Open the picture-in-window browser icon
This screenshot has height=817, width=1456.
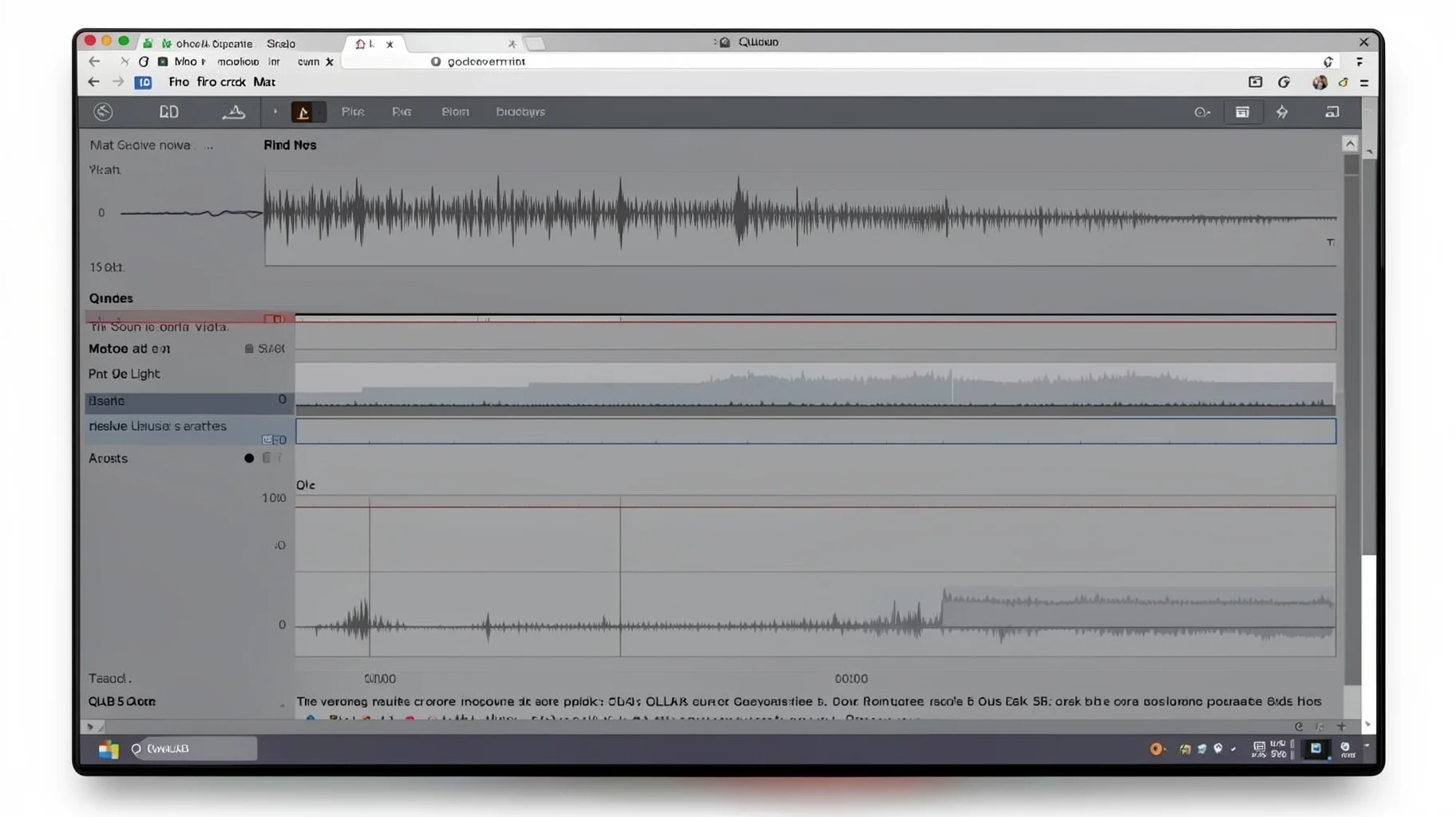[x=1256, y=82]
